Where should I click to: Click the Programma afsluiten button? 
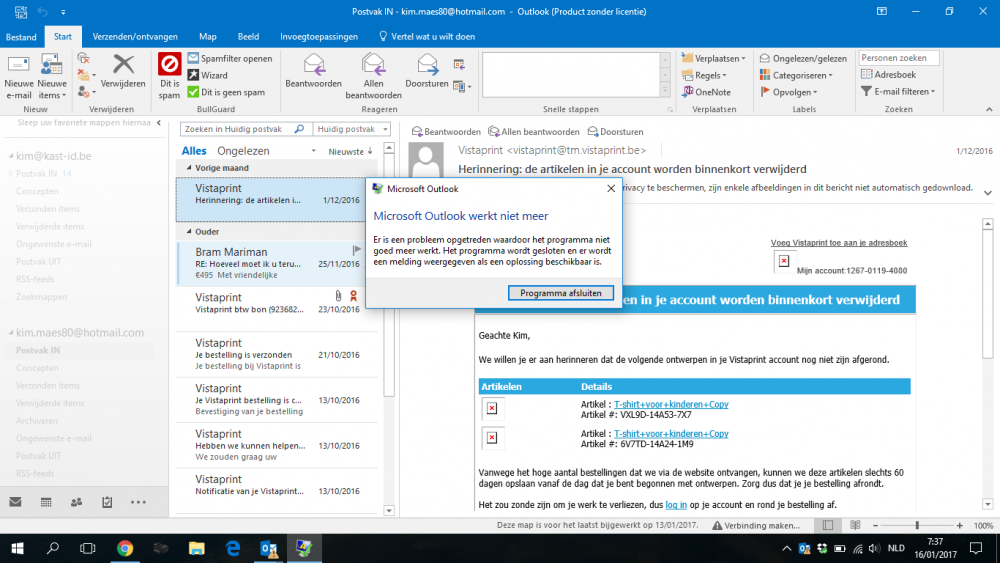coord(560,293)
